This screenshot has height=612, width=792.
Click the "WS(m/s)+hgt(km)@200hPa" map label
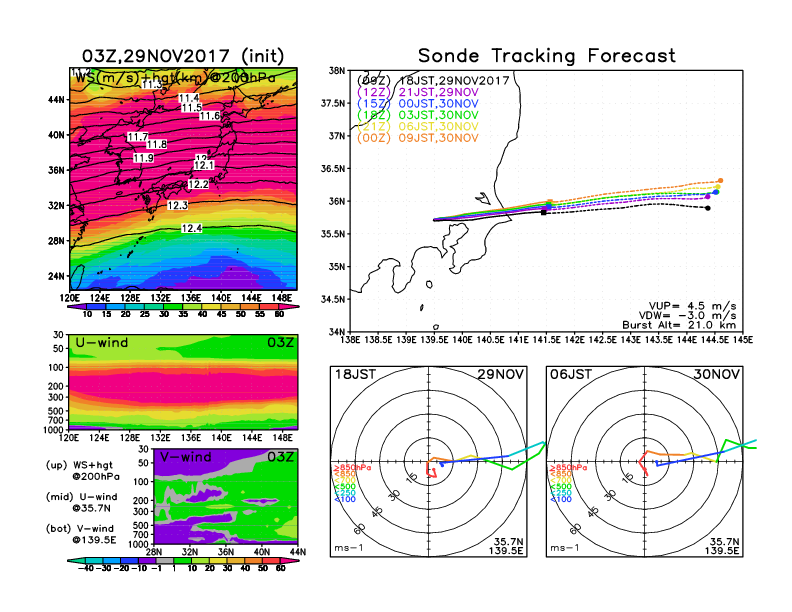pyautogui.click(x=175, y=78)
